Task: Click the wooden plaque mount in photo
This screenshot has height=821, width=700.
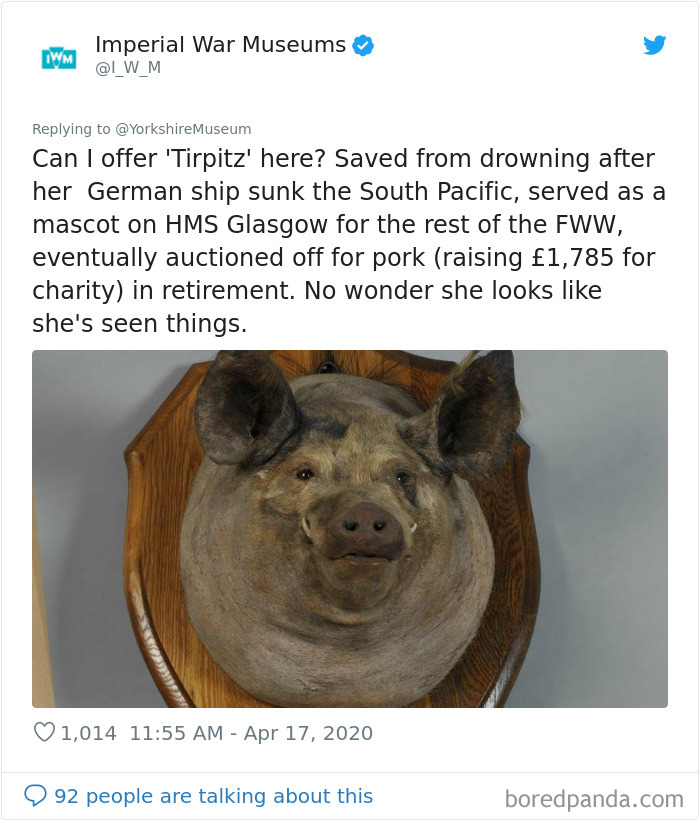Action: tap(152, 524)
